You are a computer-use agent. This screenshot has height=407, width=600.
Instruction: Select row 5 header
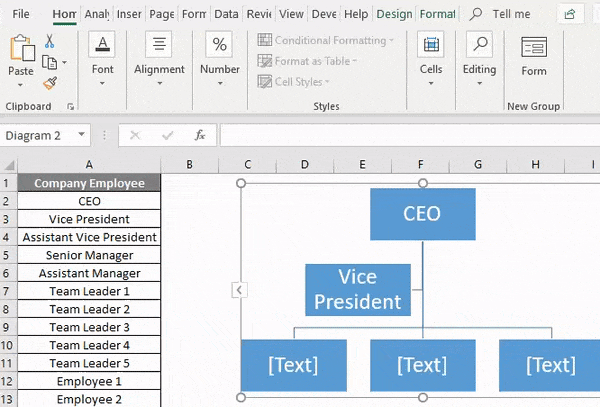click(8, 255)
